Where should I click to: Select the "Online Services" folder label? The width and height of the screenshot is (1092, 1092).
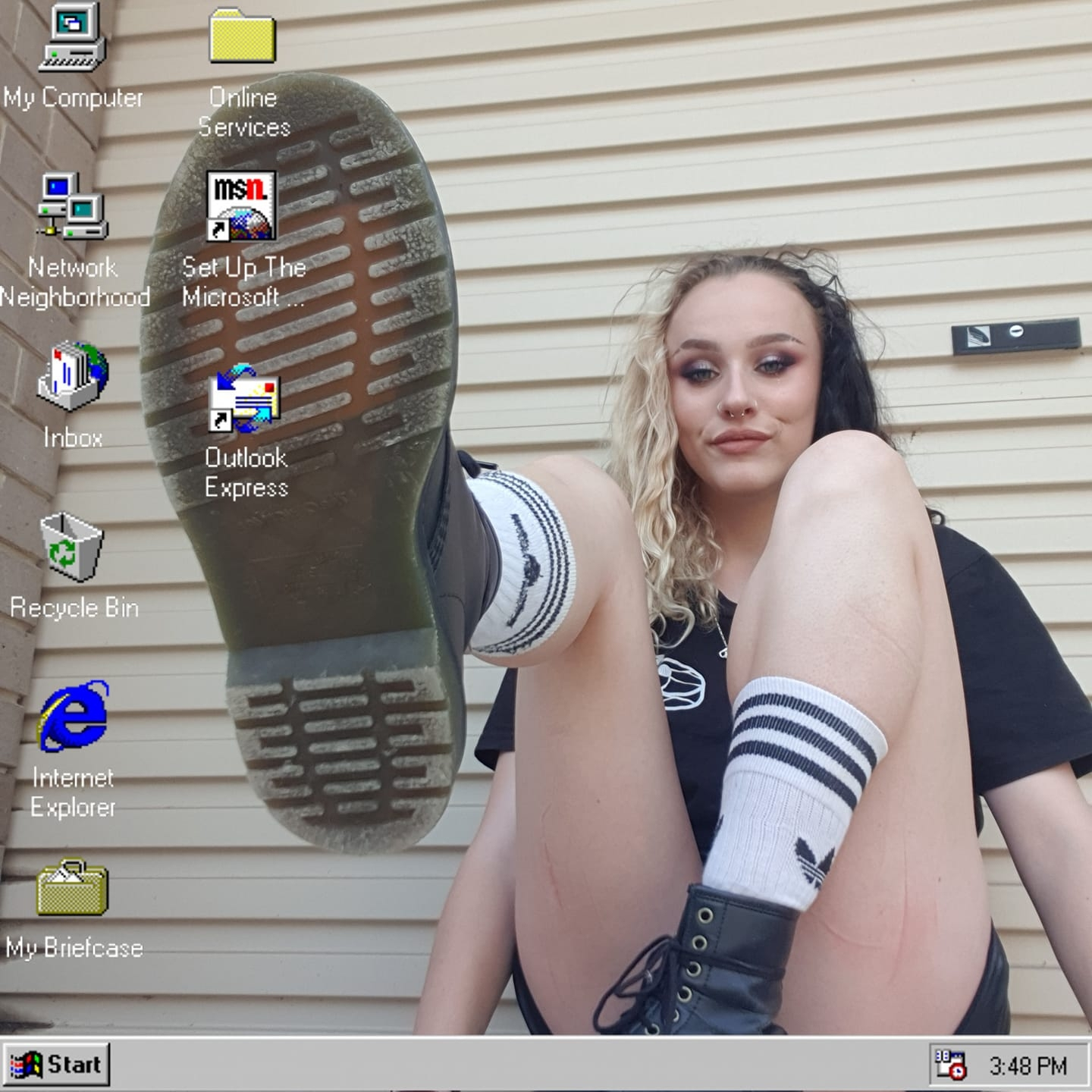click(243, 112)
